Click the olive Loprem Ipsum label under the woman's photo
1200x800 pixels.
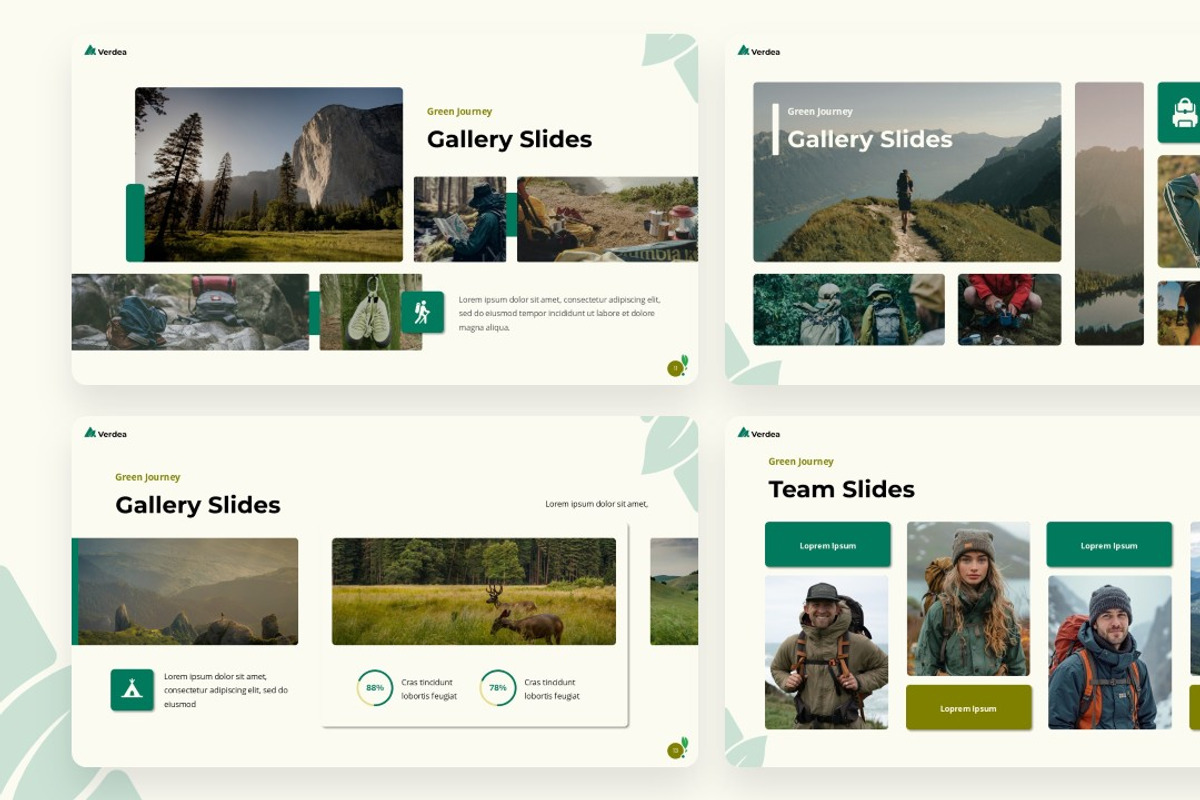[x=968, y=708]
